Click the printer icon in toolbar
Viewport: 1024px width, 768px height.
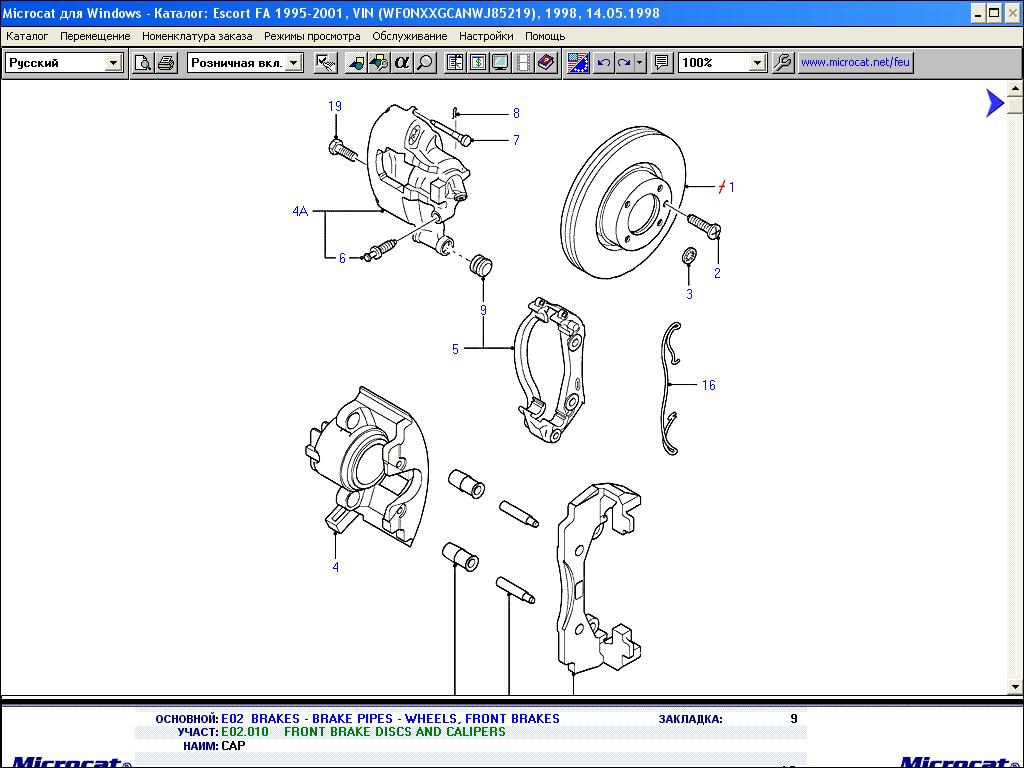[x=166, y=63]
